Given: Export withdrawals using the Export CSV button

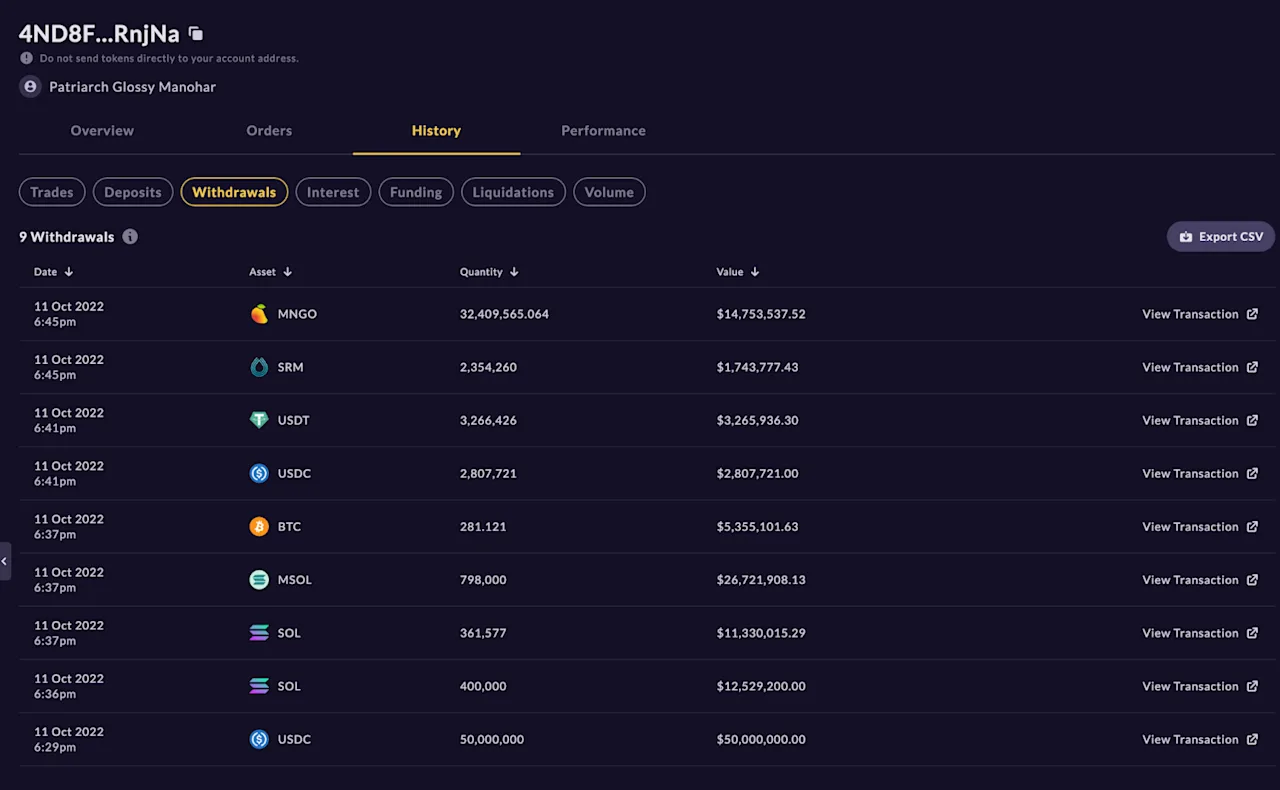Looking at the screenshot, I should tap(1221, 237).
